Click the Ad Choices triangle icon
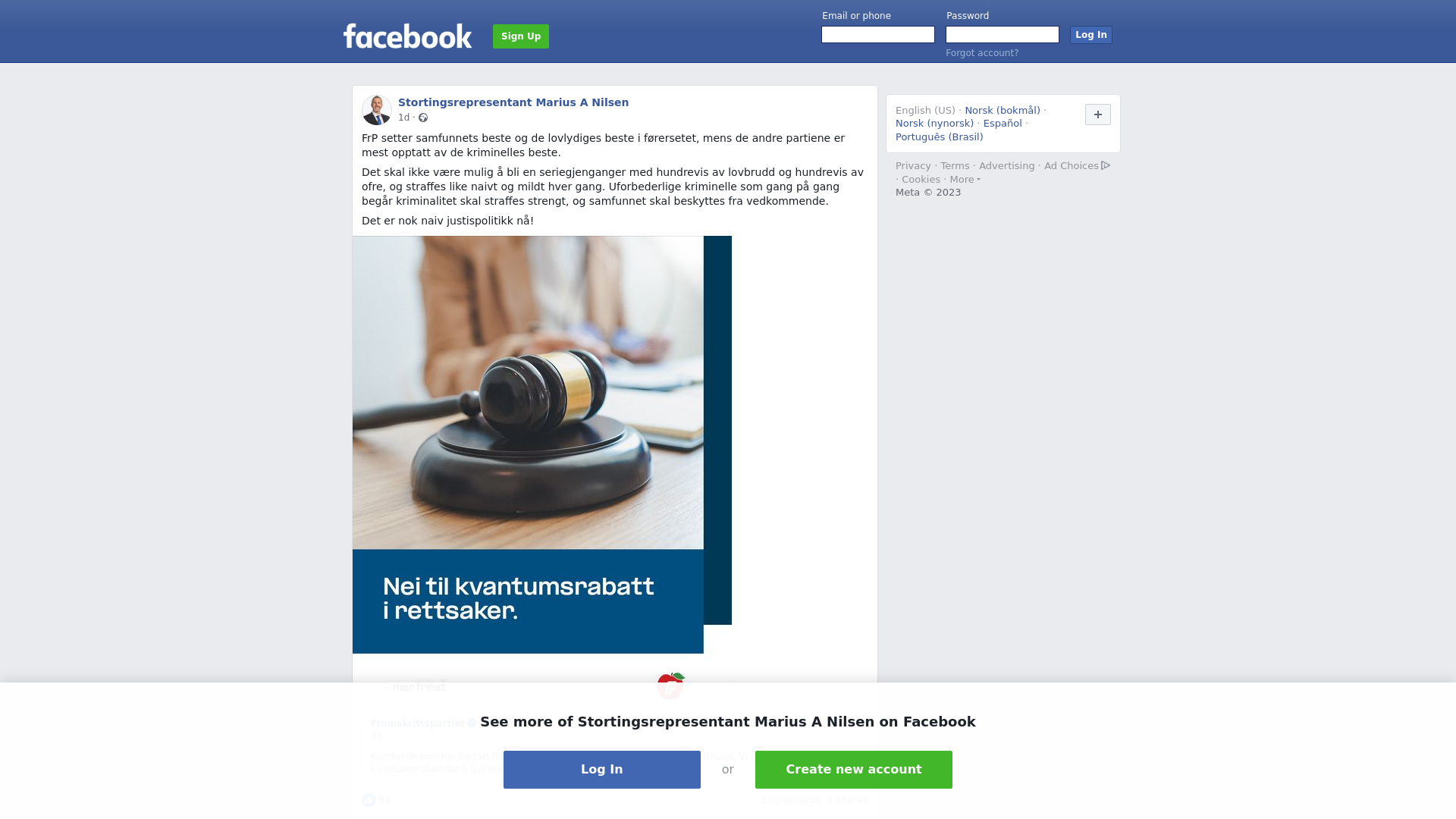This screenshot has height=819, width=1456. pos(1106,165)
